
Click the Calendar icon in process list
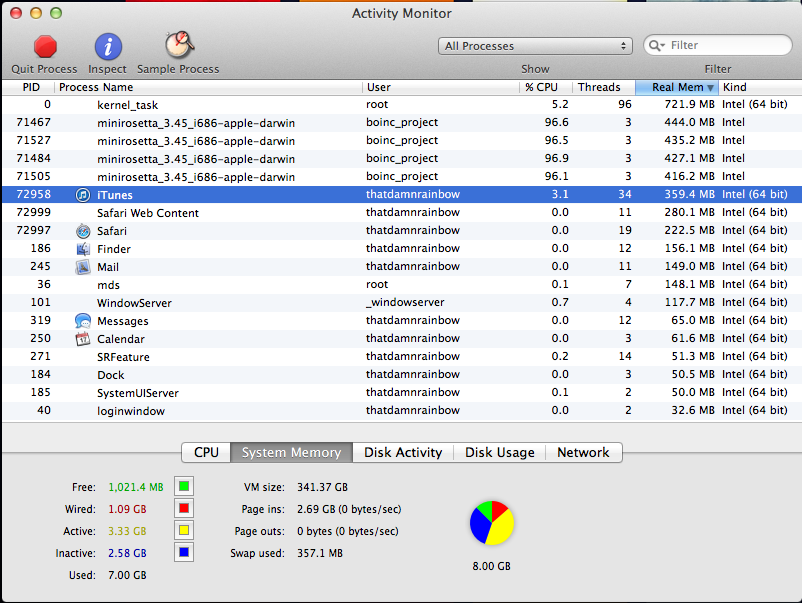tap(83, 339)
